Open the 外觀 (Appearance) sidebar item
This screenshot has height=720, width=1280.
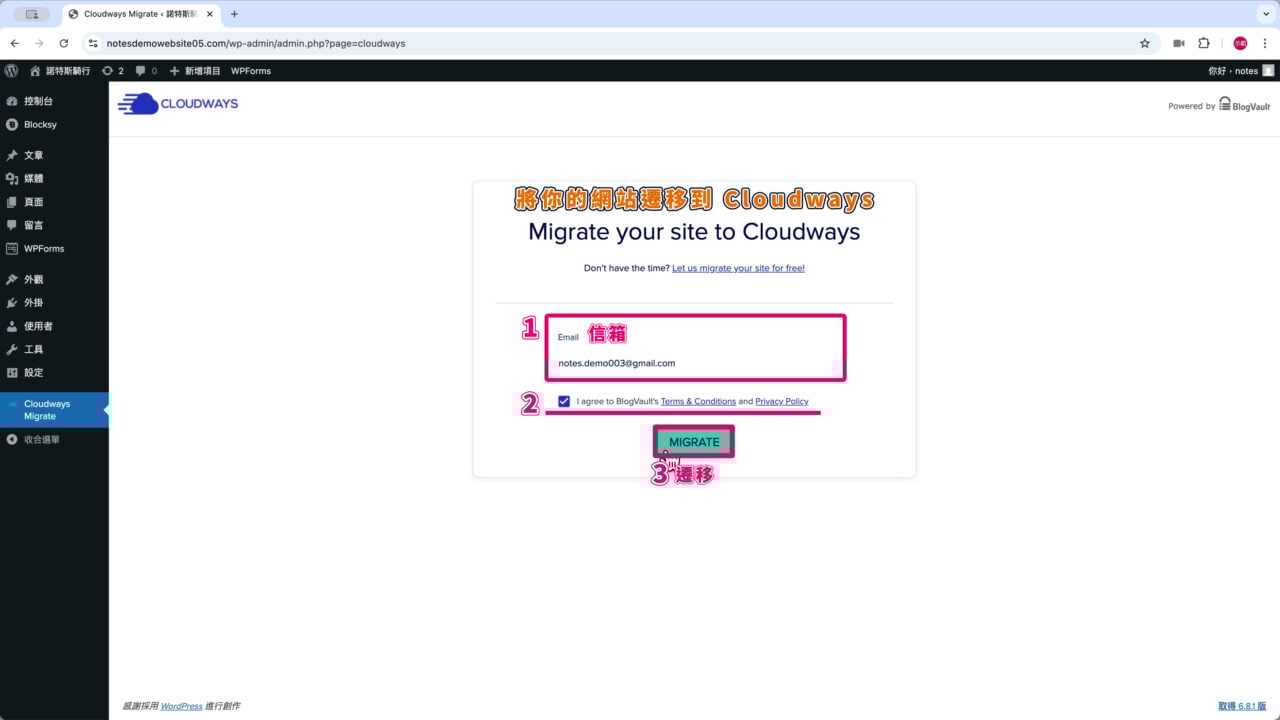point(33,279)
